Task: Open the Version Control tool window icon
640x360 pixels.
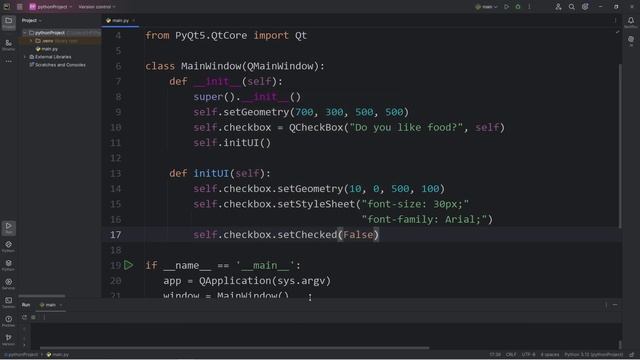Action: (9, 340)
